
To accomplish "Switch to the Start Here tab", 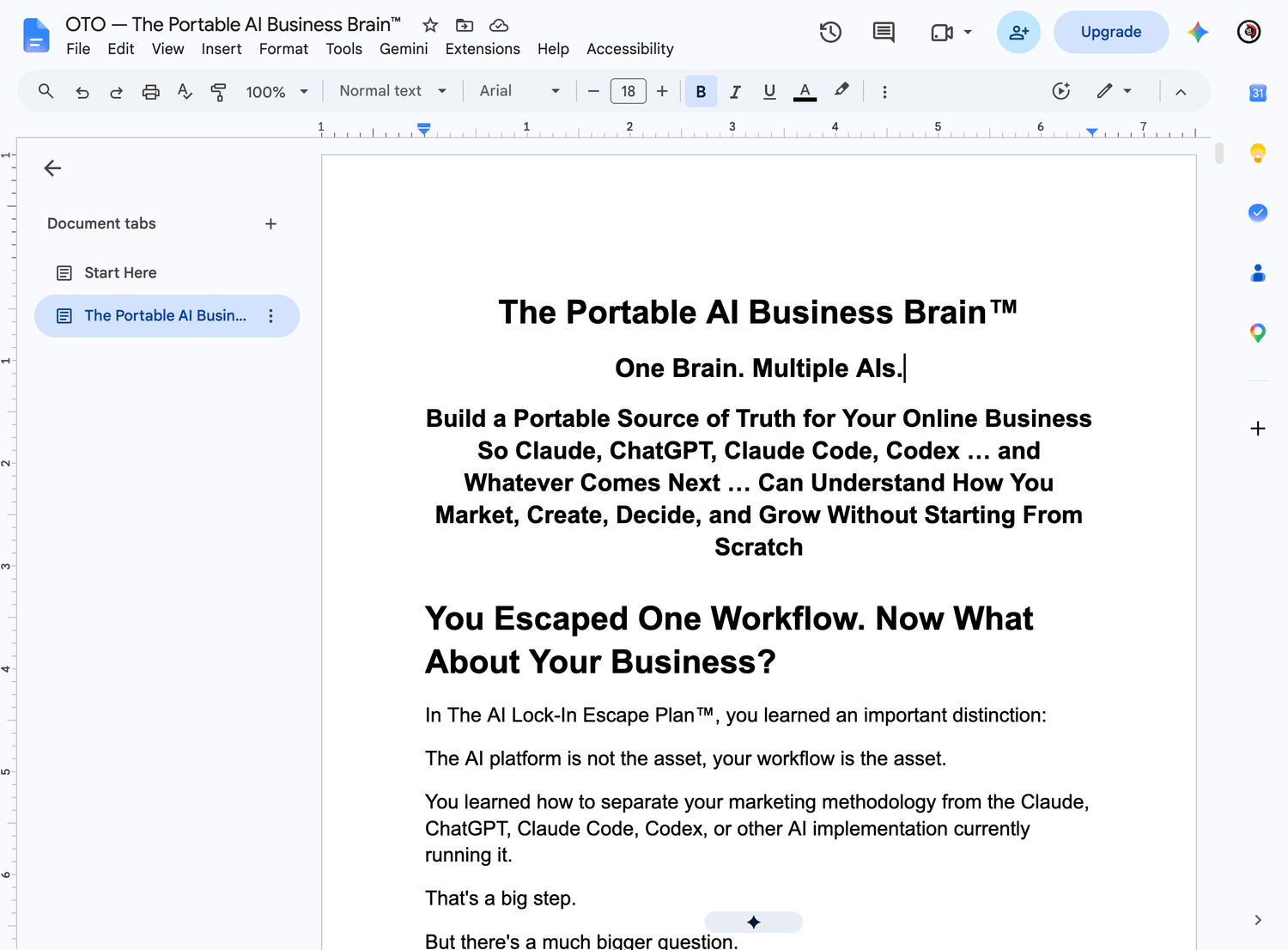I will click(x=120, y=273).
